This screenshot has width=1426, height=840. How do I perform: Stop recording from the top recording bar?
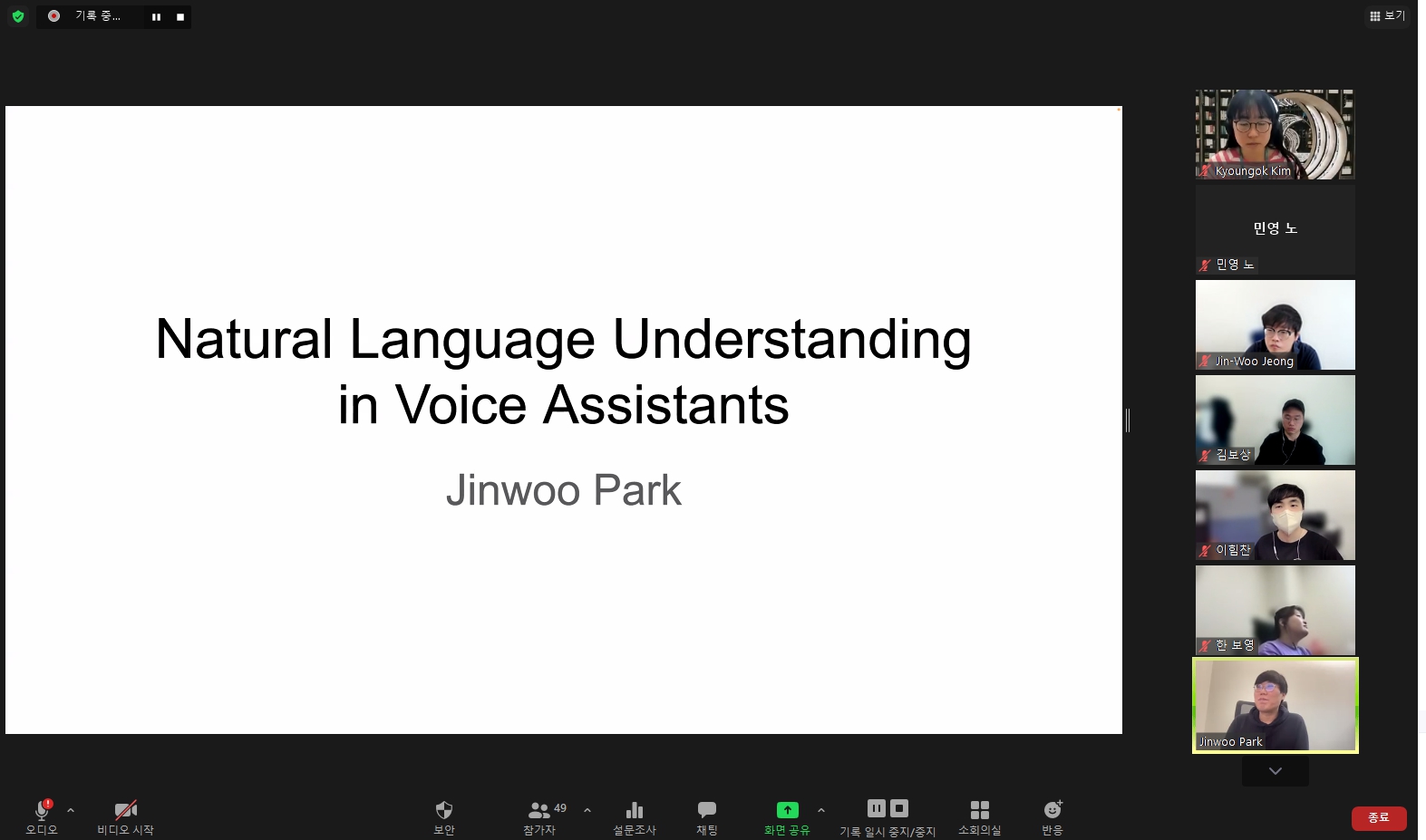(180, 17)
